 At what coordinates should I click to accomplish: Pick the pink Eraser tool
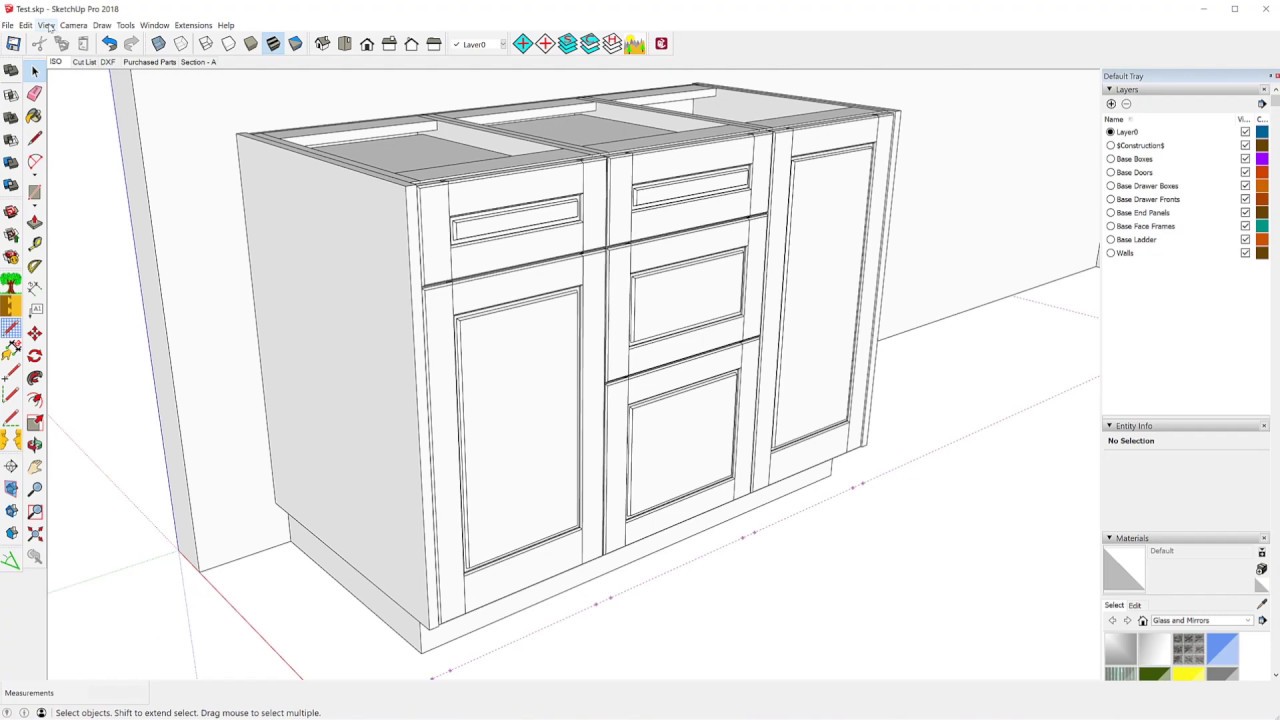34,93
